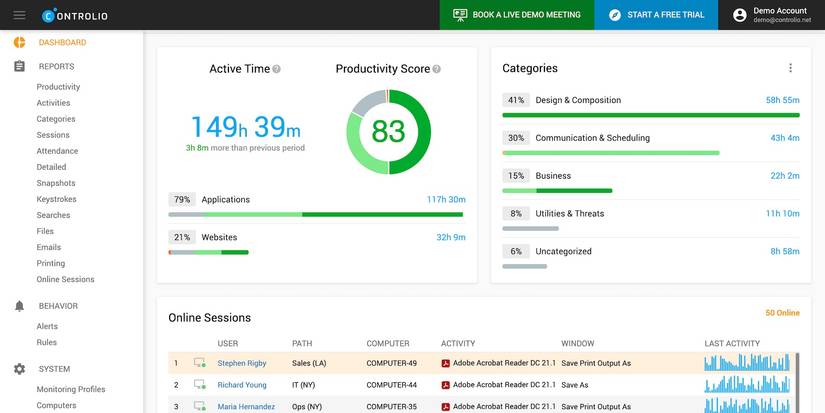825x413 pixels.
Task: Click the Productivity Score donut chart
Action: 388,132
